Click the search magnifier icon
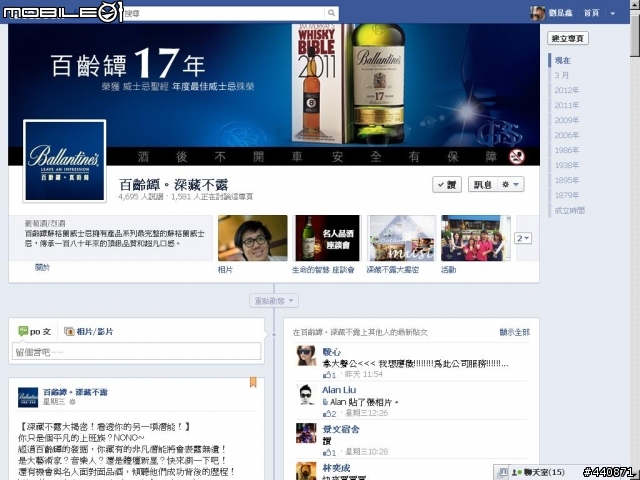The height and width of the screenshot is (480, 640). (x=331, y=13)
